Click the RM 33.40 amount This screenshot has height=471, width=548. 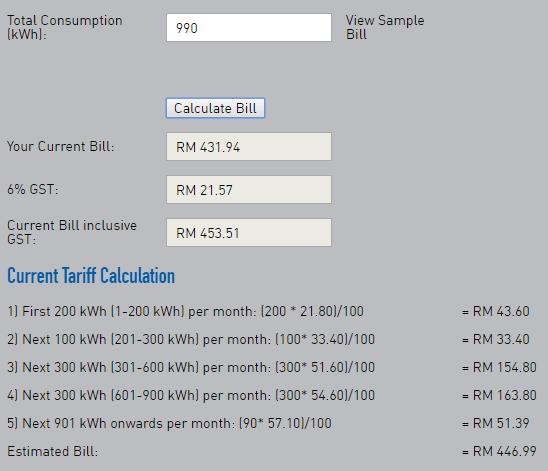496,339
